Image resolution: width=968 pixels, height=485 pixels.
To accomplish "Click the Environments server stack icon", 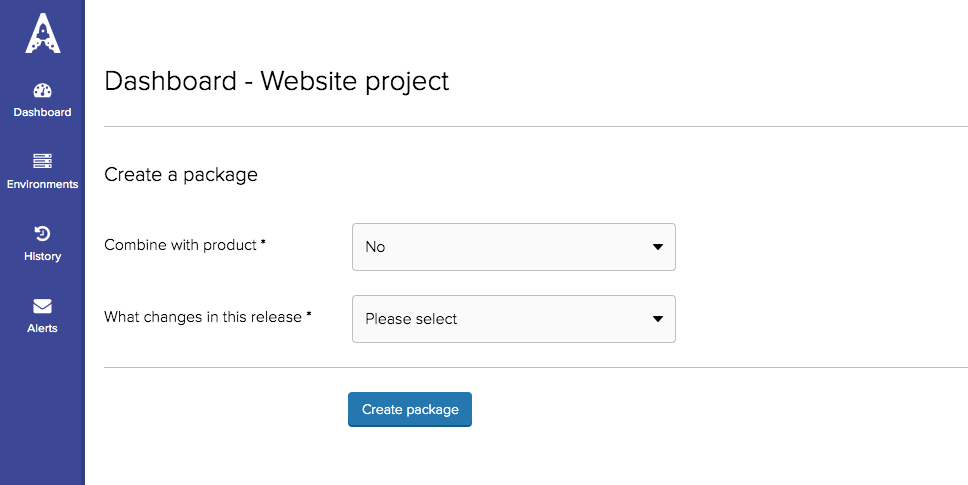I will tap(42, 161).
